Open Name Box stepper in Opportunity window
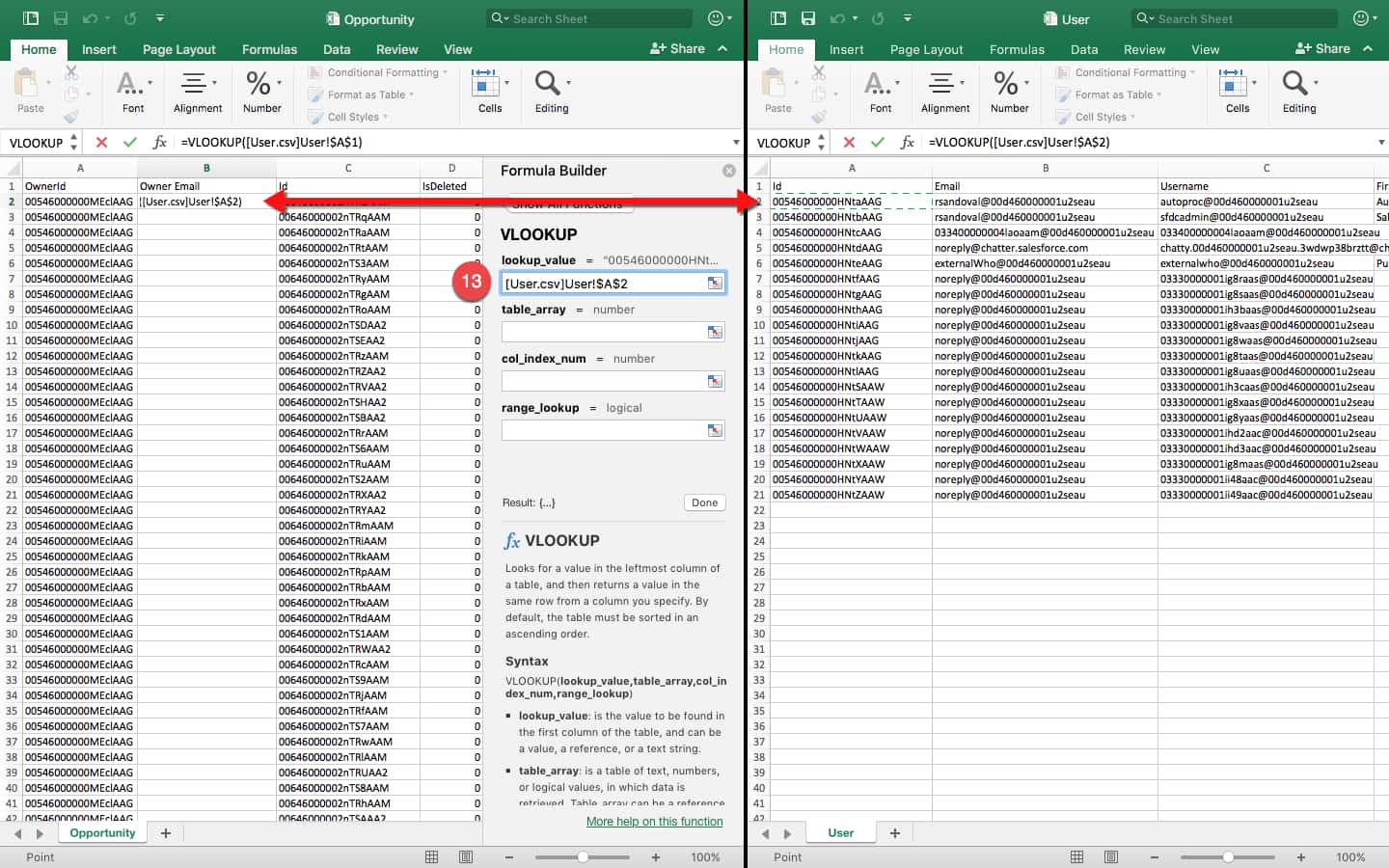 pyautogui.click(x=74, y=142)
